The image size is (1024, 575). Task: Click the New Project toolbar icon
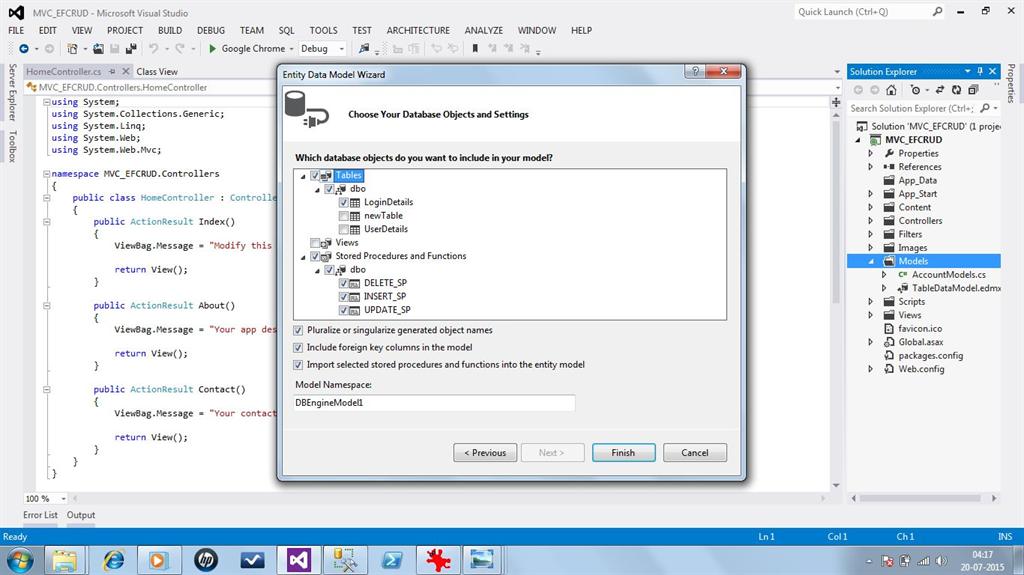pos(72,48)
